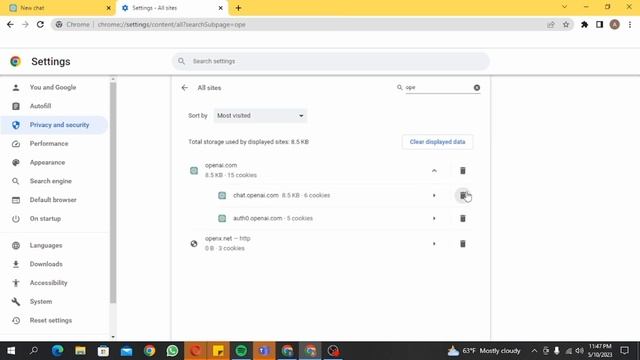Click the Search settings box

click(x=330, y=61)
